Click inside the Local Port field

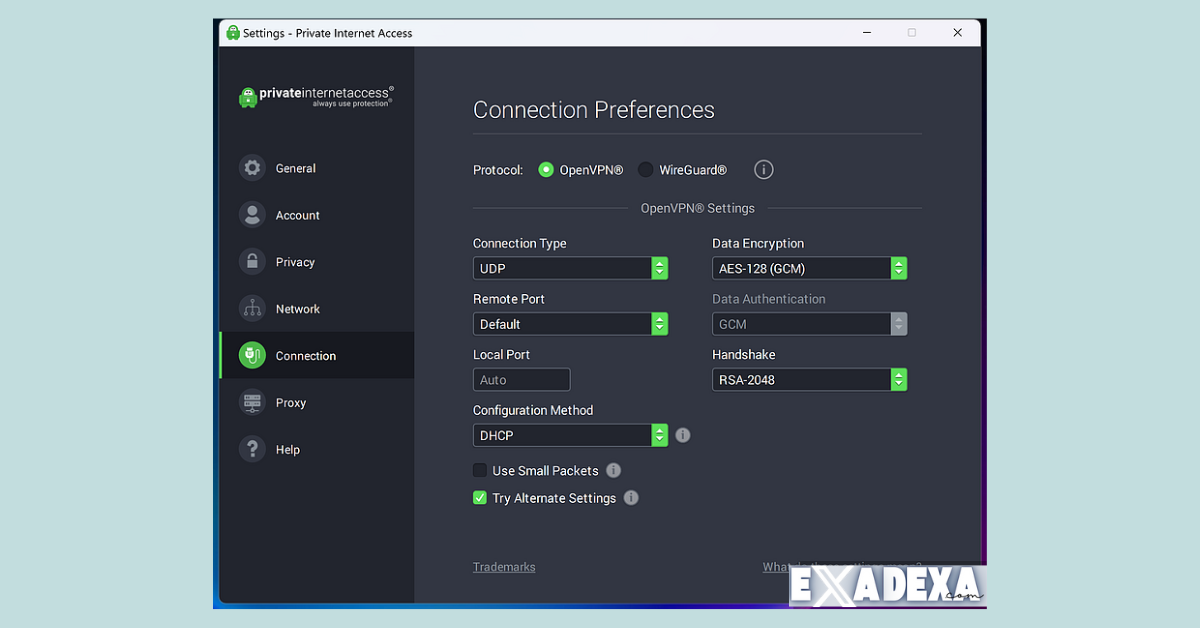tap(521, 379)
